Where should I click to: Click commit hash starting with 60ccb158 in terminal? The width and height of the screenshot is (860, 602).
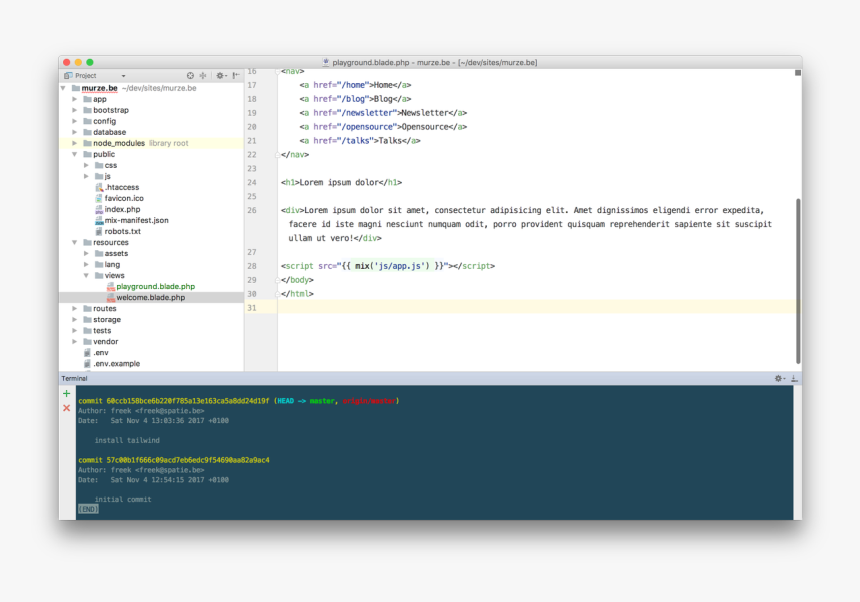pos(188,401)
